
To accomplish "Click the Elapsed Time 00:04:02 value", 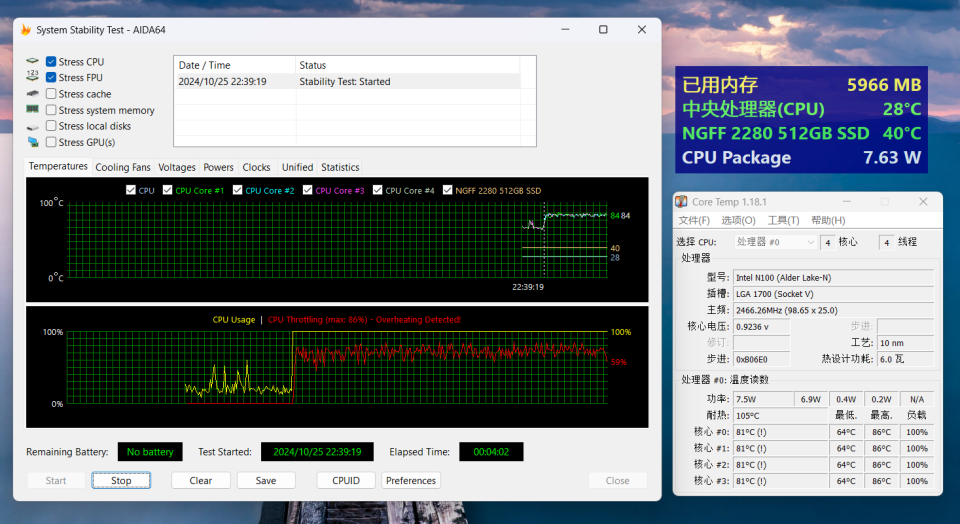I will 491,452.
